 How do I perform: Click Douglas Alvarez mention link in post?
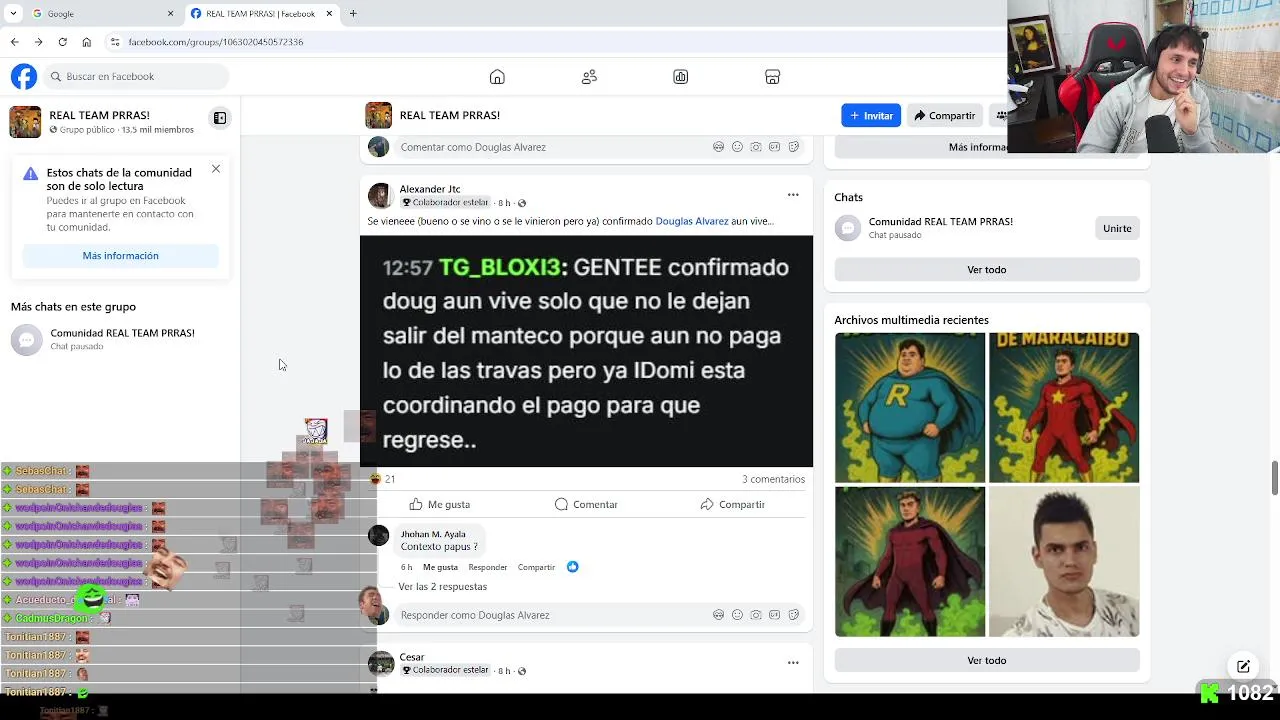[x=692, y=221]
